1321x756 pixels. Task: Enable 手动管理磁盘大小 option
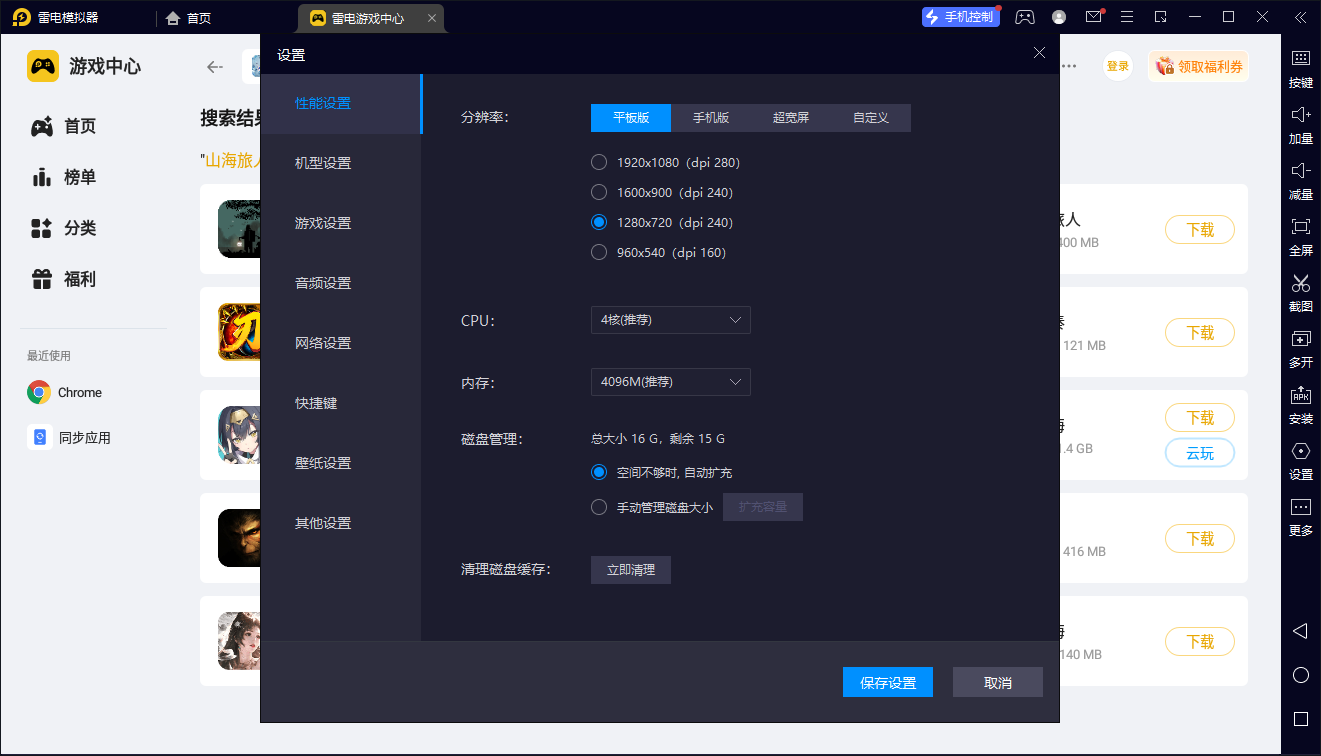click(599, 506)
